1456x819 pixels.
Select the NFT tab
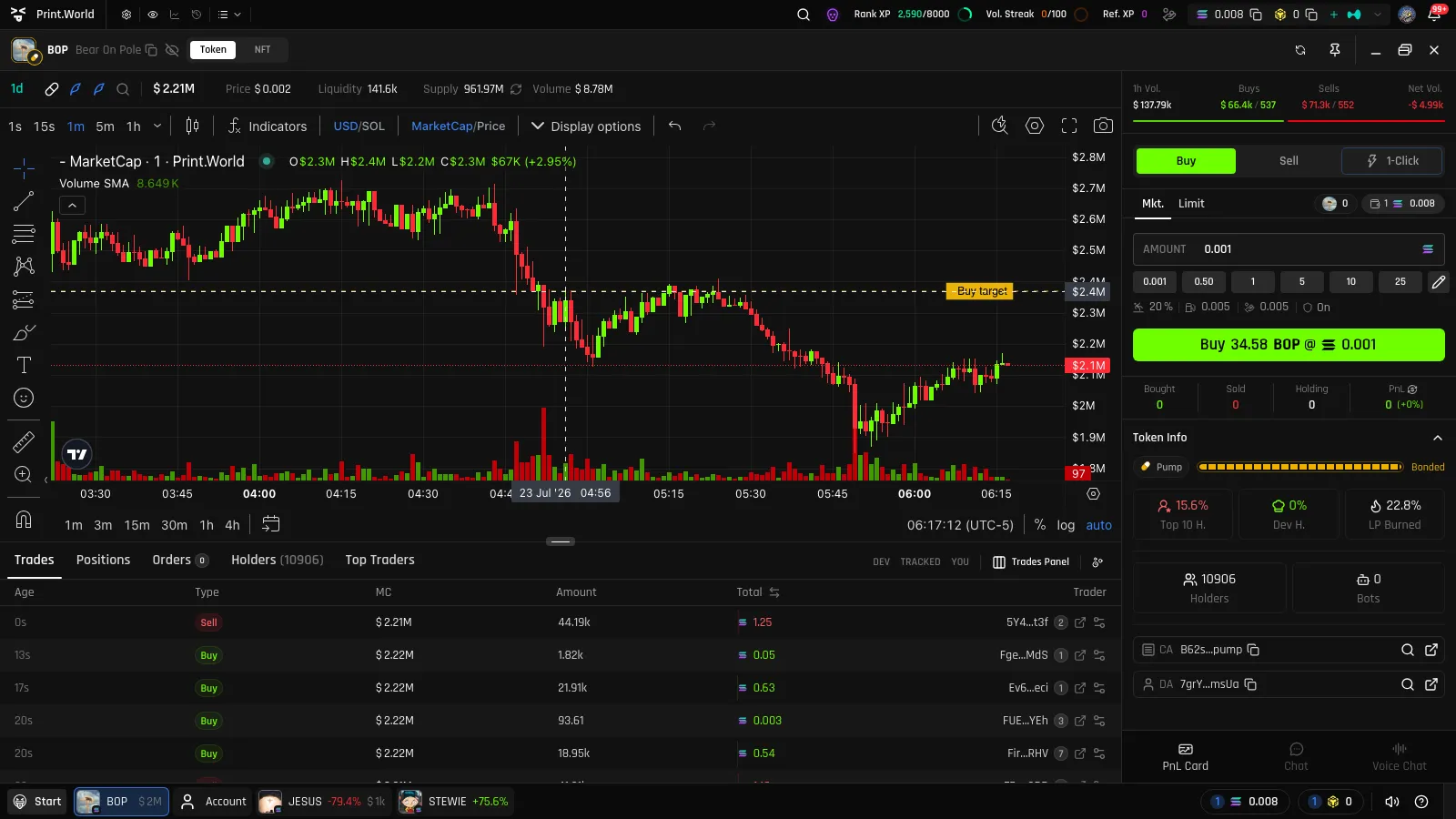pos(262,50)
